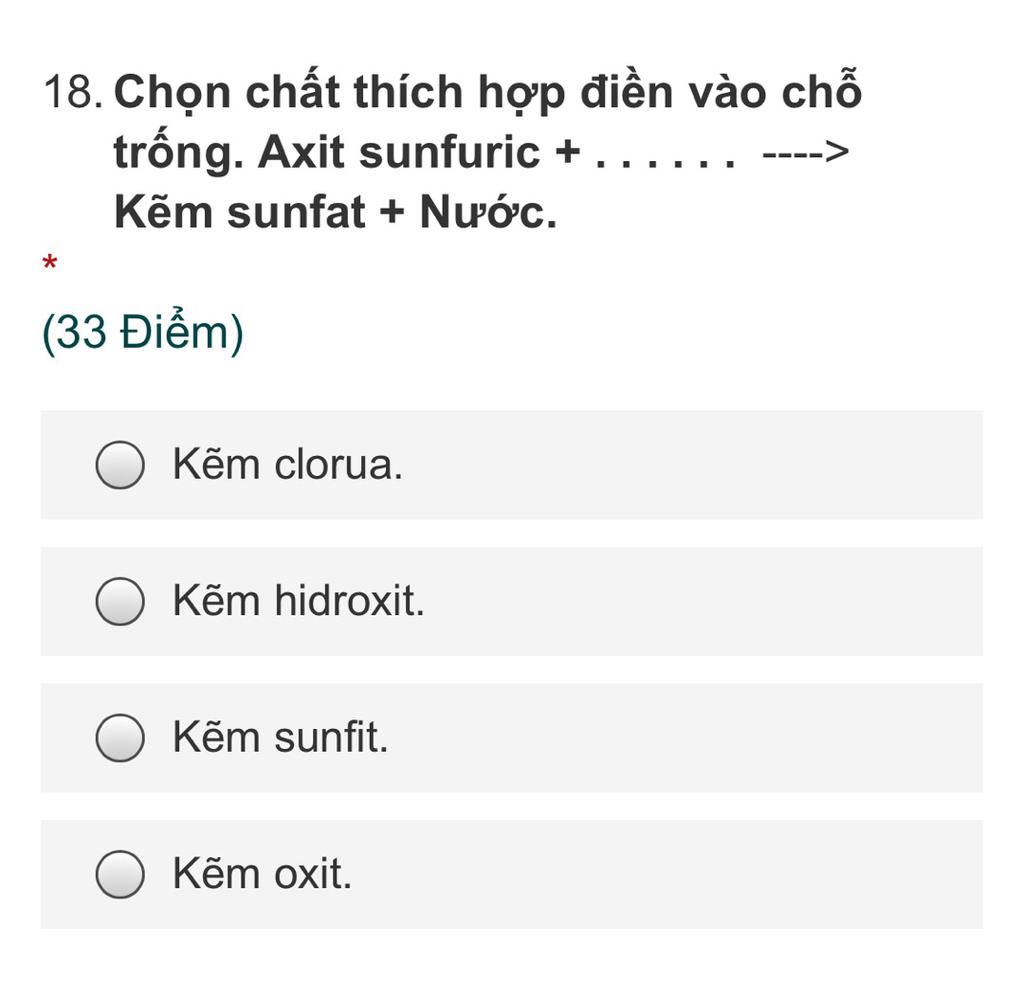Click blank space in Kẽm sunfit option row
This screenshot has height=1001, width=1024.
(x=686, y=738)
